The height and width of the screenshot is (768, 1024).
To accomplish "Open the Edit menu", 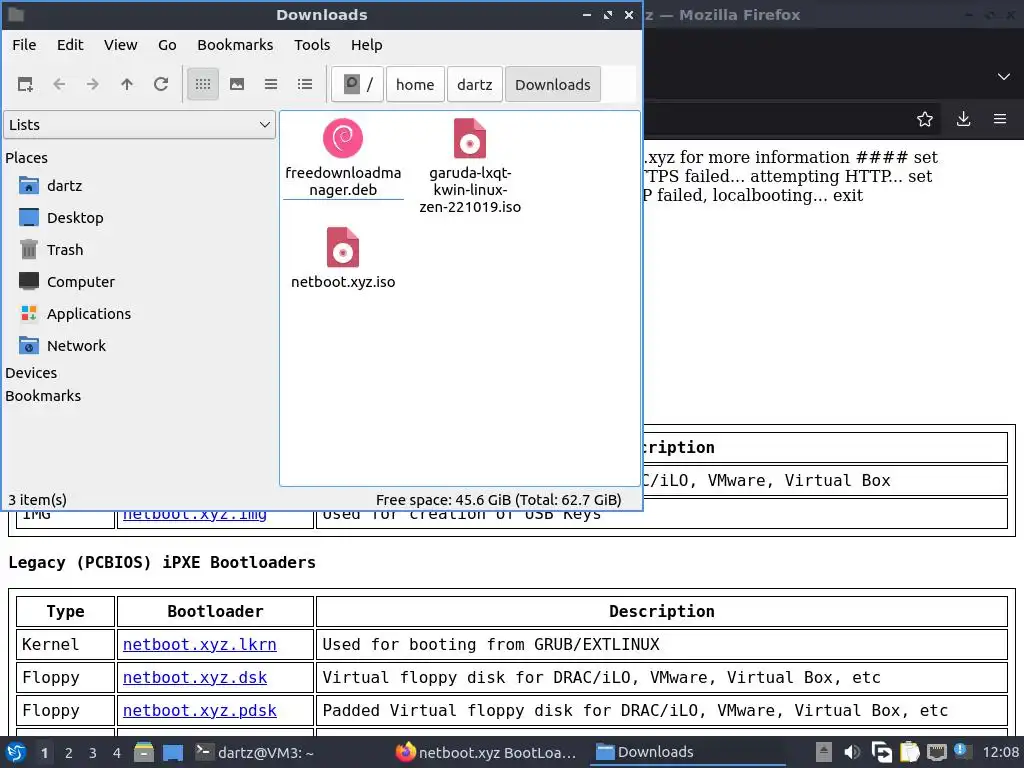I will pos(70,45).
